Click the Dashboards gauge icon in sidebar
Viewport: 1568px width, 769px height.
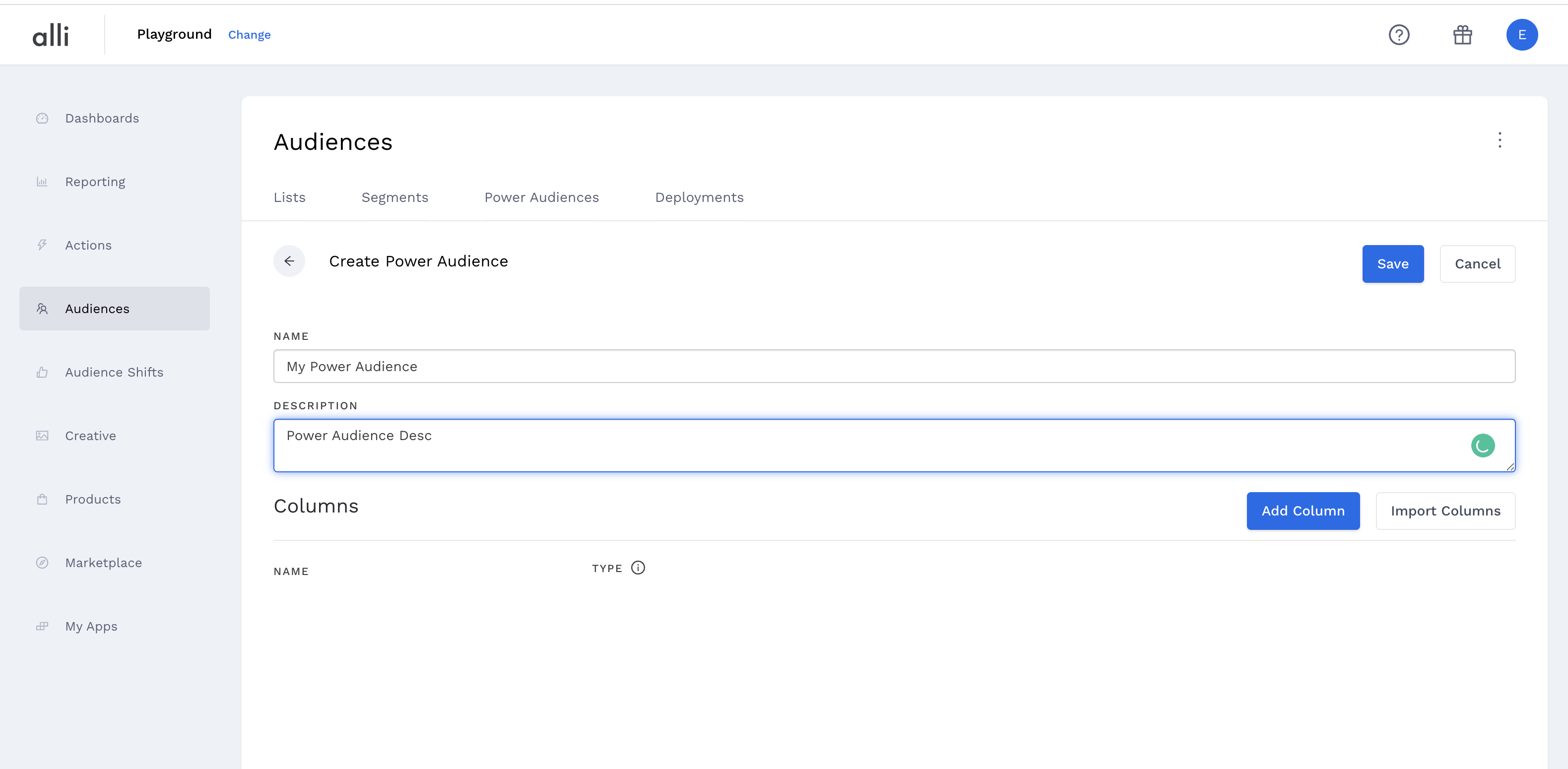click(42, 119)
